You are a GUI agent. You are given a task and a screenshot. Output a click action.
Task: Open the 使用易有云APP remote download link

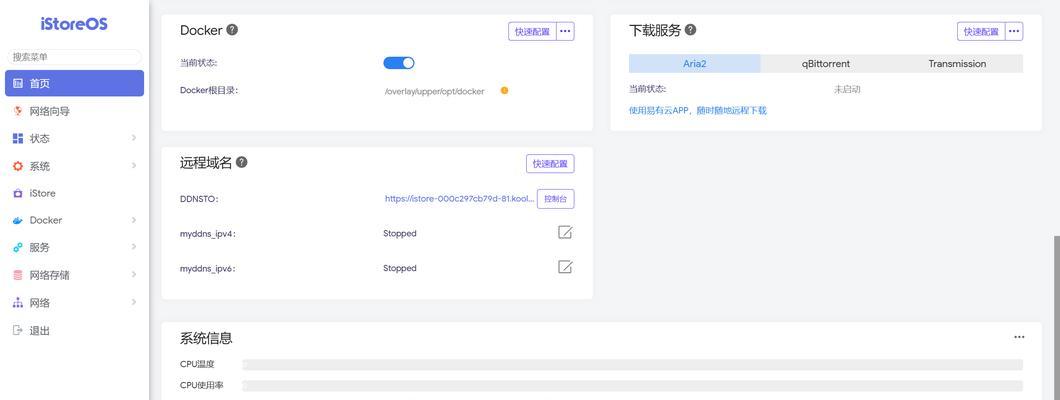pyautogui.click(x=698, y=110)
